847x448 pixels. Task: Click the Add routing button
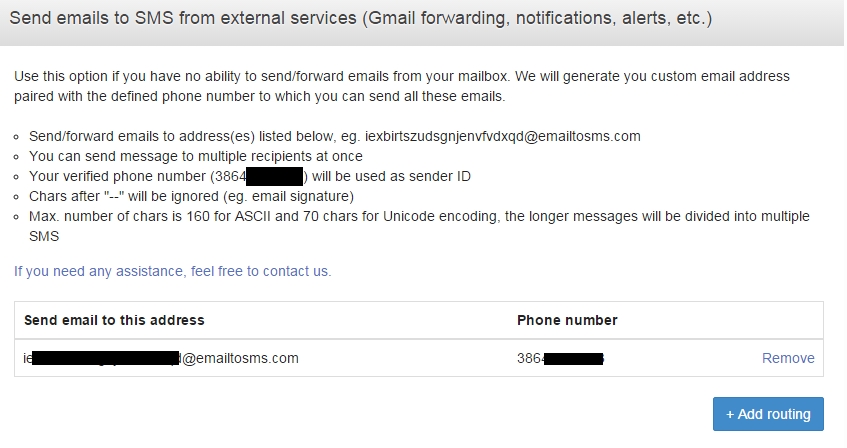pos(768,414)
